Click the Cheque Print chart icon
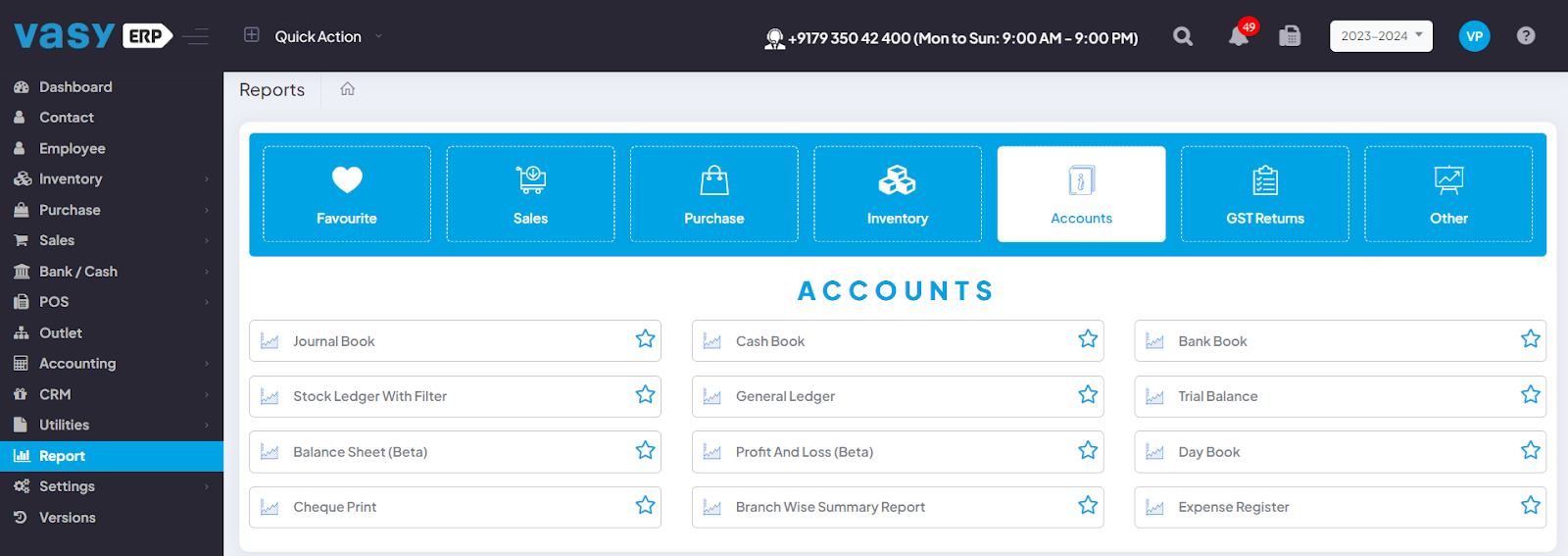The height and width of the screenshot is (556, 1568). tap(269, 507)
